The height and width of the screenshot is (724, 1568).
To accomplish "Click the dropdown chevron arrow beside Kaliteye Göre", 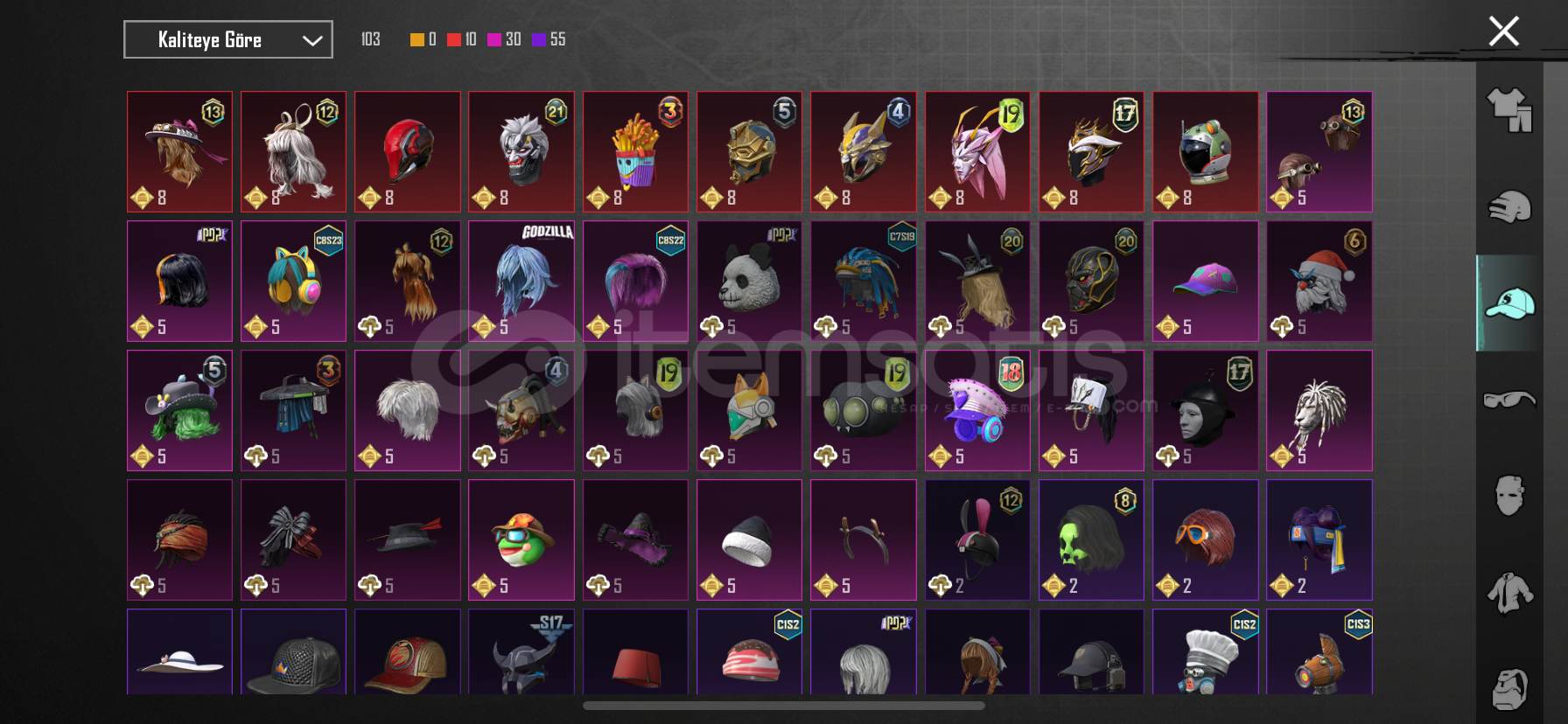I will coord(312,40).
